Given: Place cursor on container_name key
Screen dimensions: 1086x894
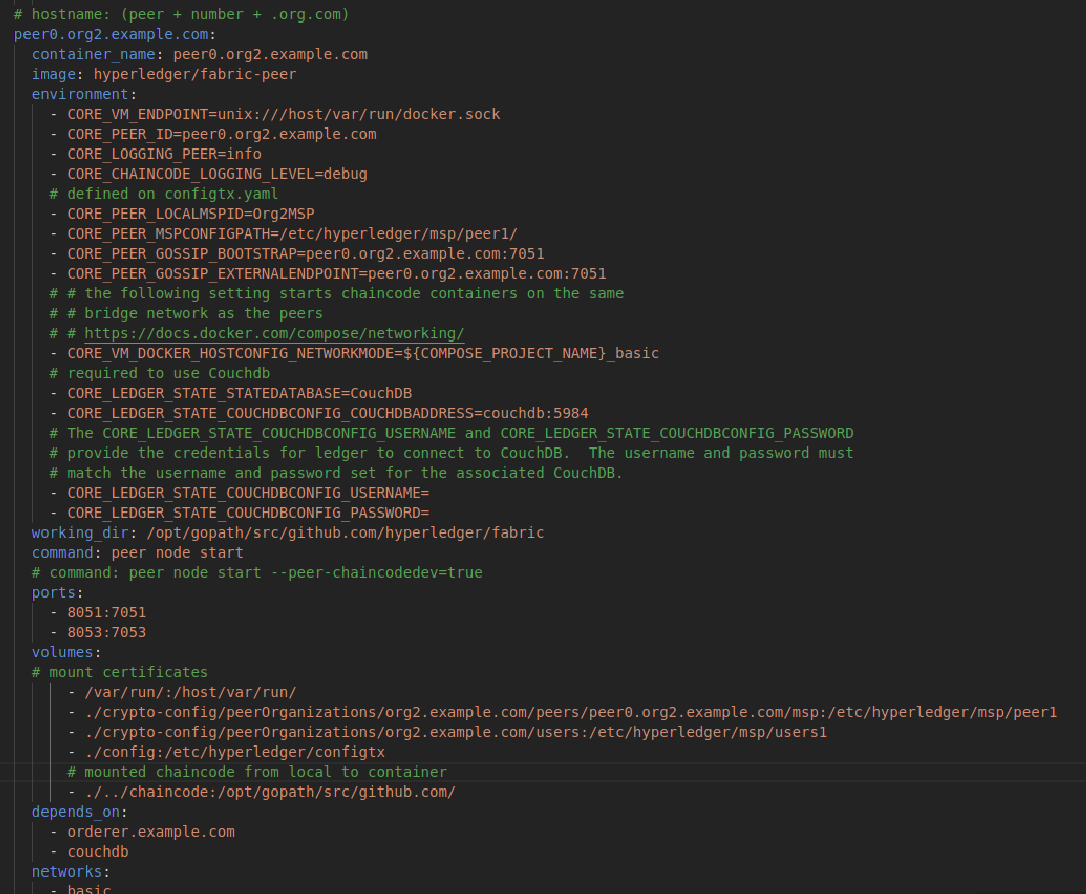Looking at the screenshot, I should pos(94,54).
